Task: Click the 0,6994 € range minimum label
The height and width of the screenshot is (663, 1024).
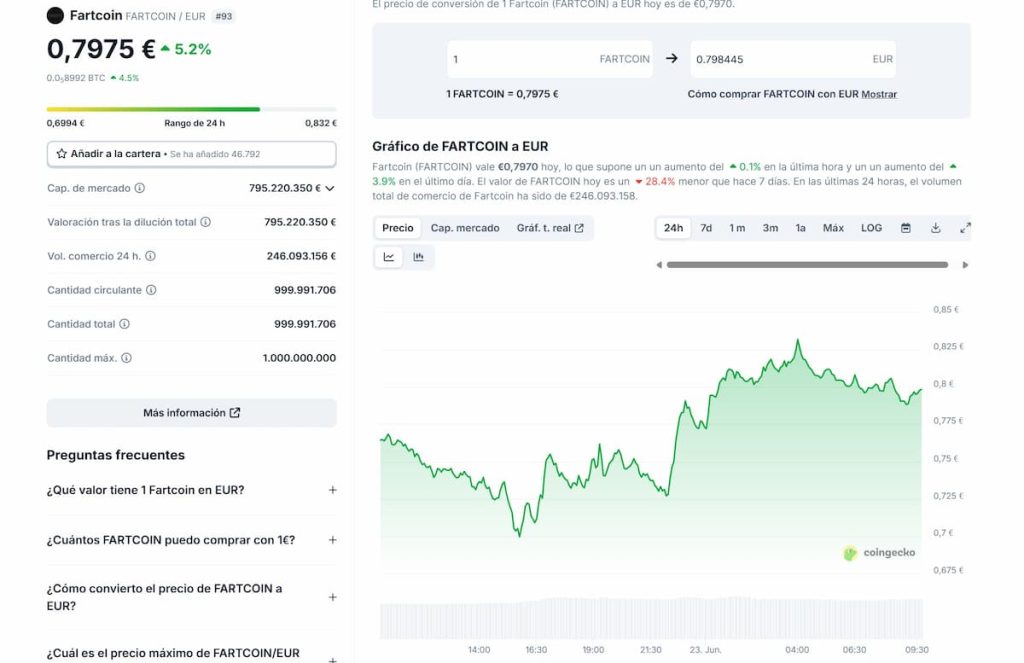Action: (x=65, y=123)
